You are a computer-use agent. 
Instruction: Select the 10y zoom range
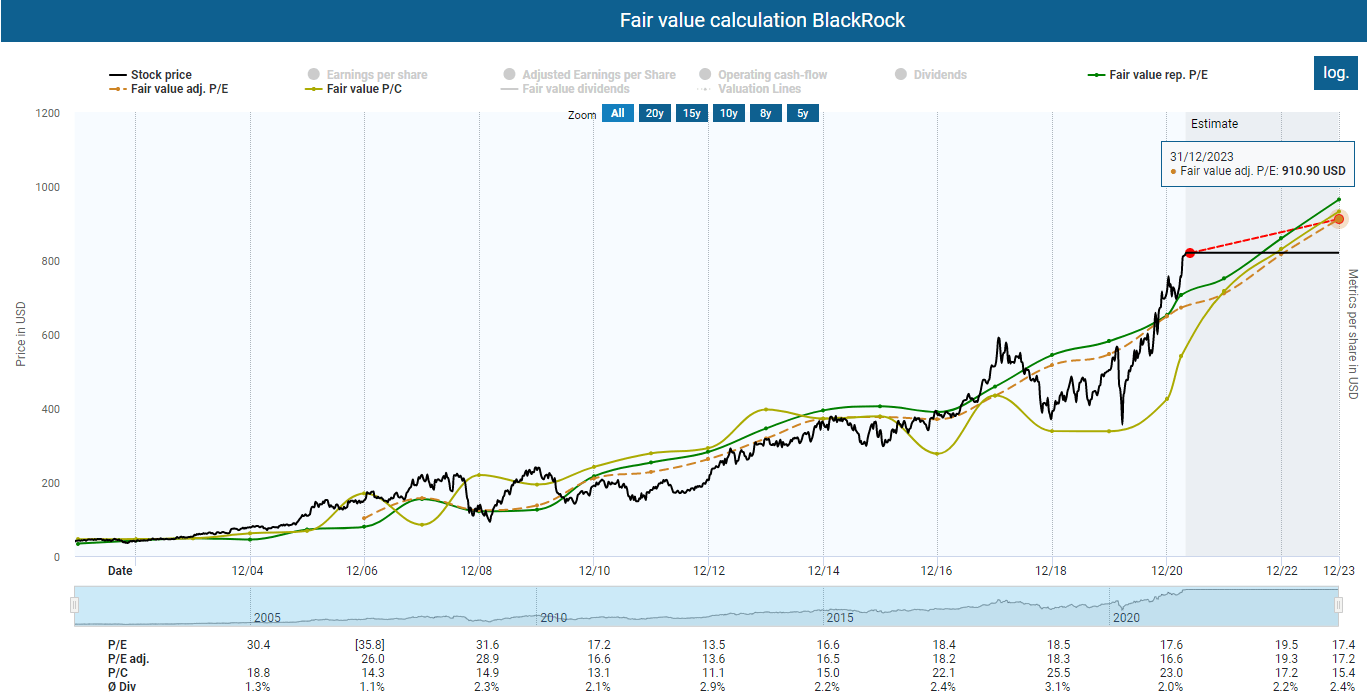pyautogui.click(x=728, y=114)
